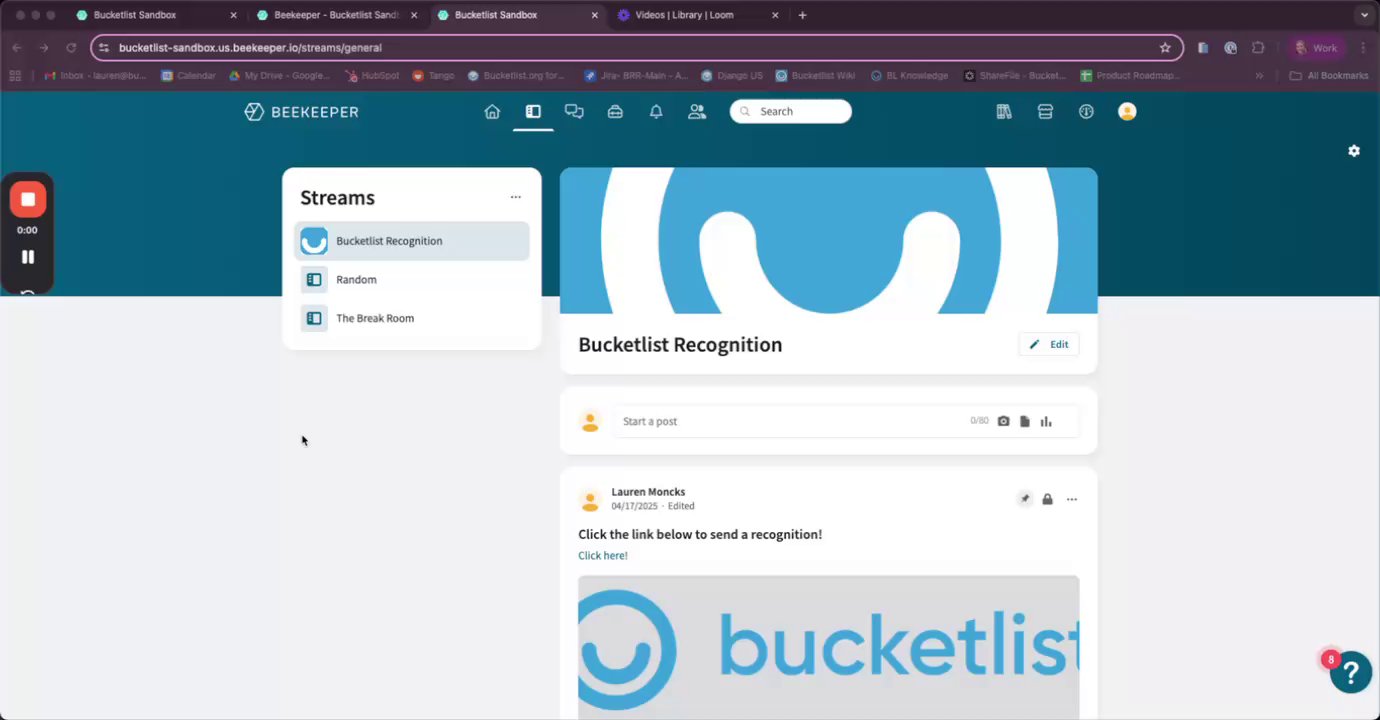Screen dimensions: 1380x720
Task: Open the bucketlist image in post
Action: coord(829,647)
